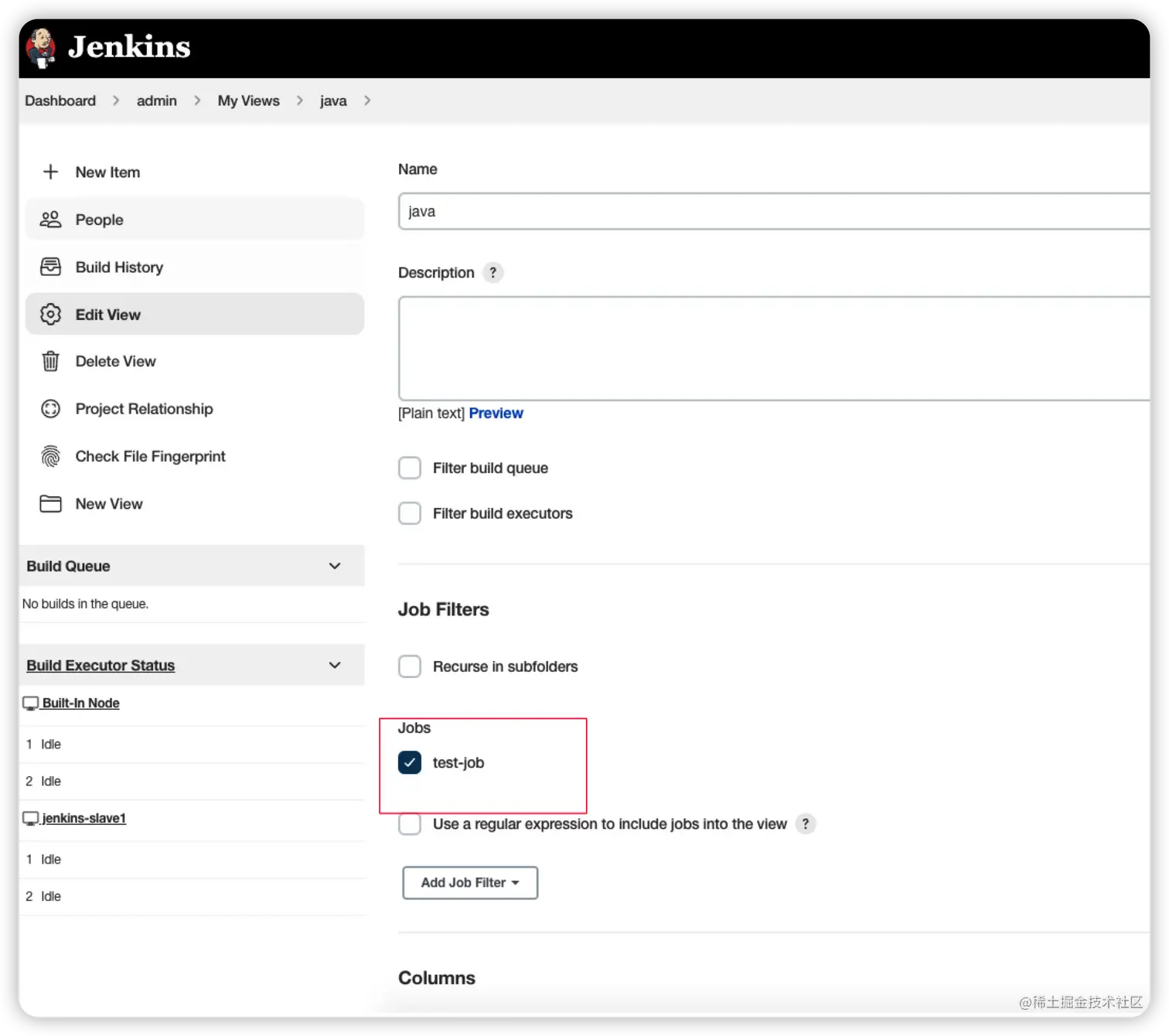Open help for regular expression option
The height and width of the screenshot is (1036, 1169).
click(806, 824)
